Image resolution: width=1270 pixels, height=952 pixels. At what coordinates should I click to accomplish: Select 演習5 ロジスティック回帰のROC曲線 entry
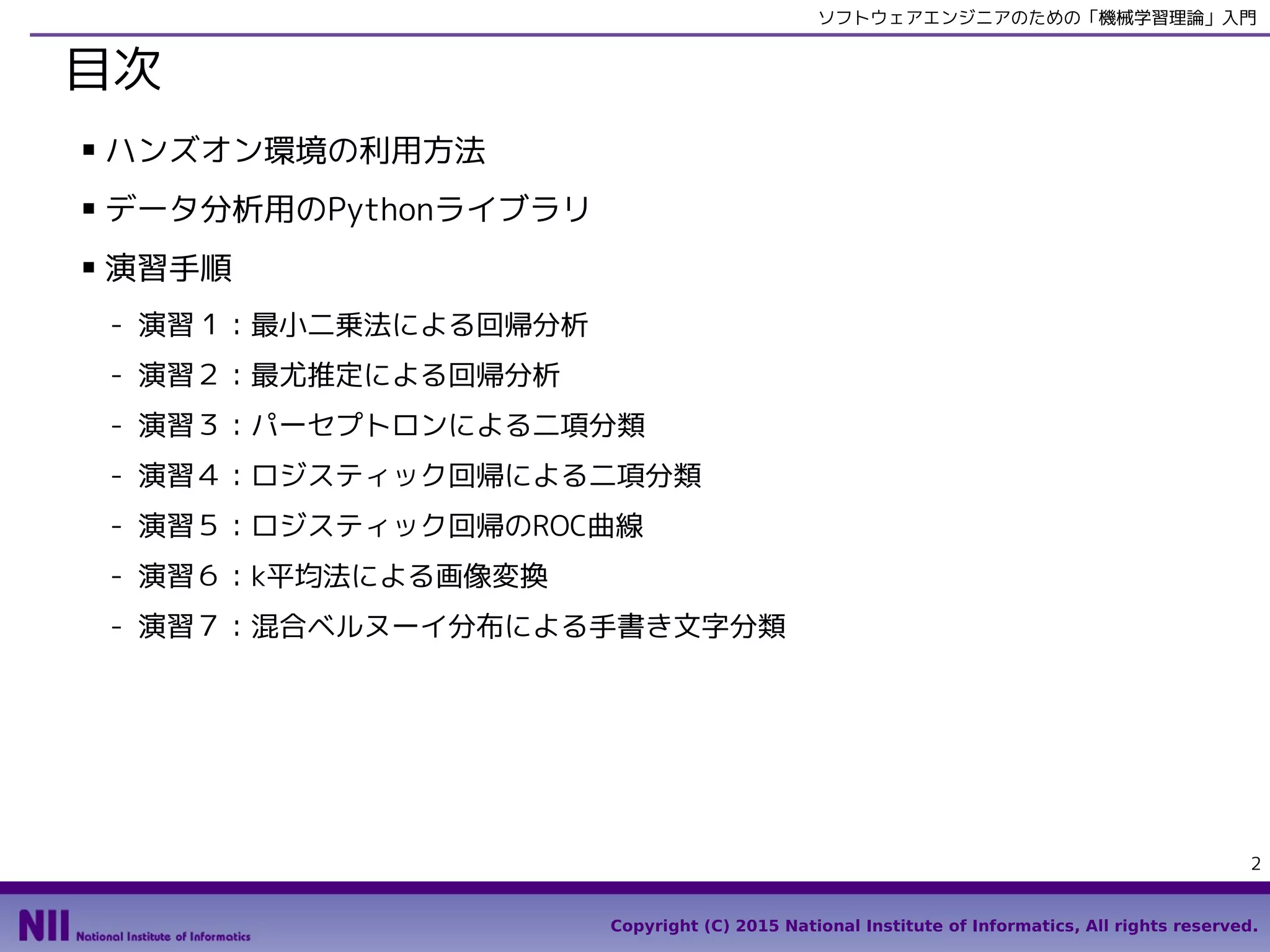(391, 526)
